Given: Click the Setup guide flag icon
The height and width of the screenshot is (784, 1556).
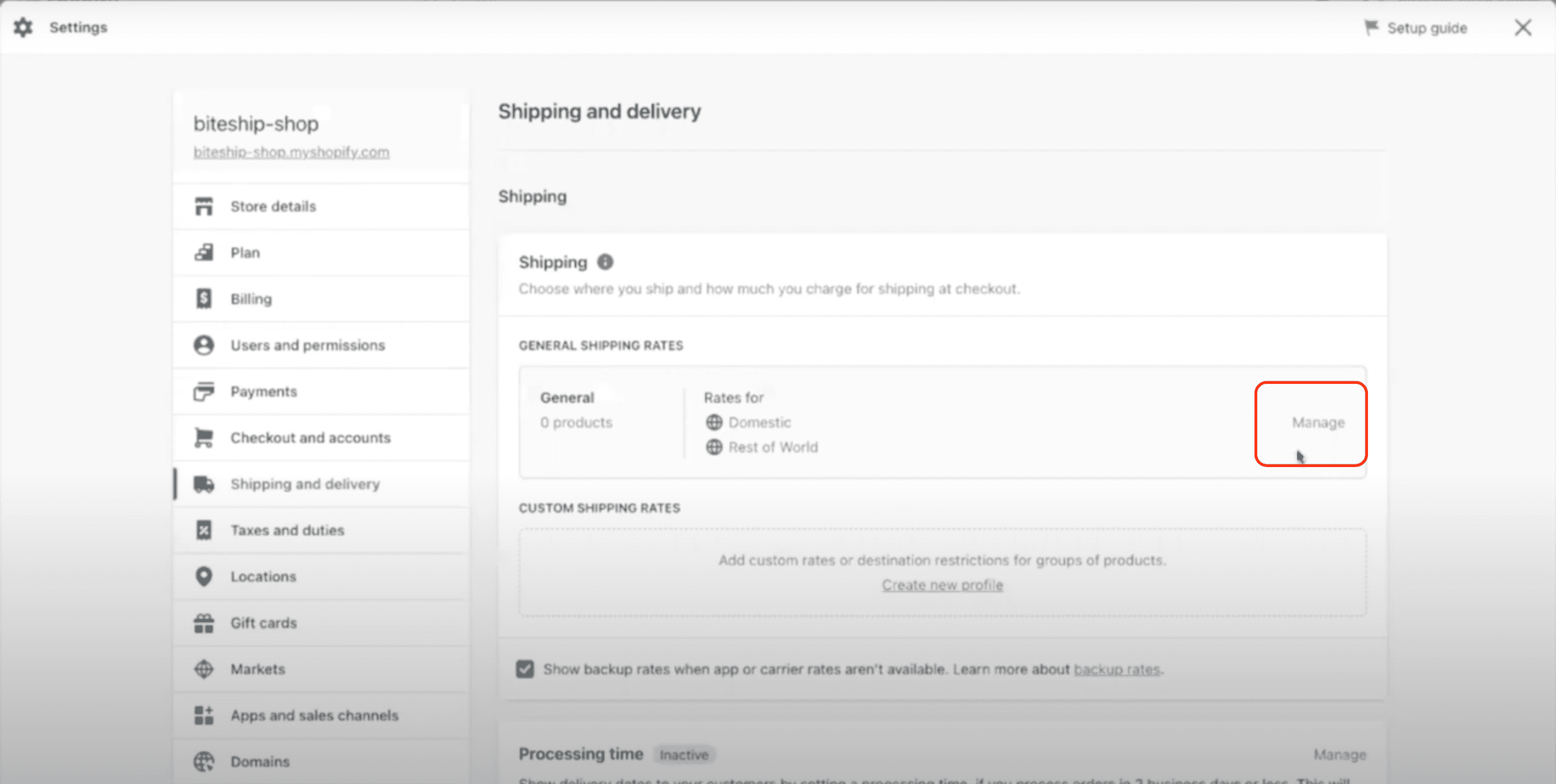Looking at the screenshot, I should click(1371, 28).
